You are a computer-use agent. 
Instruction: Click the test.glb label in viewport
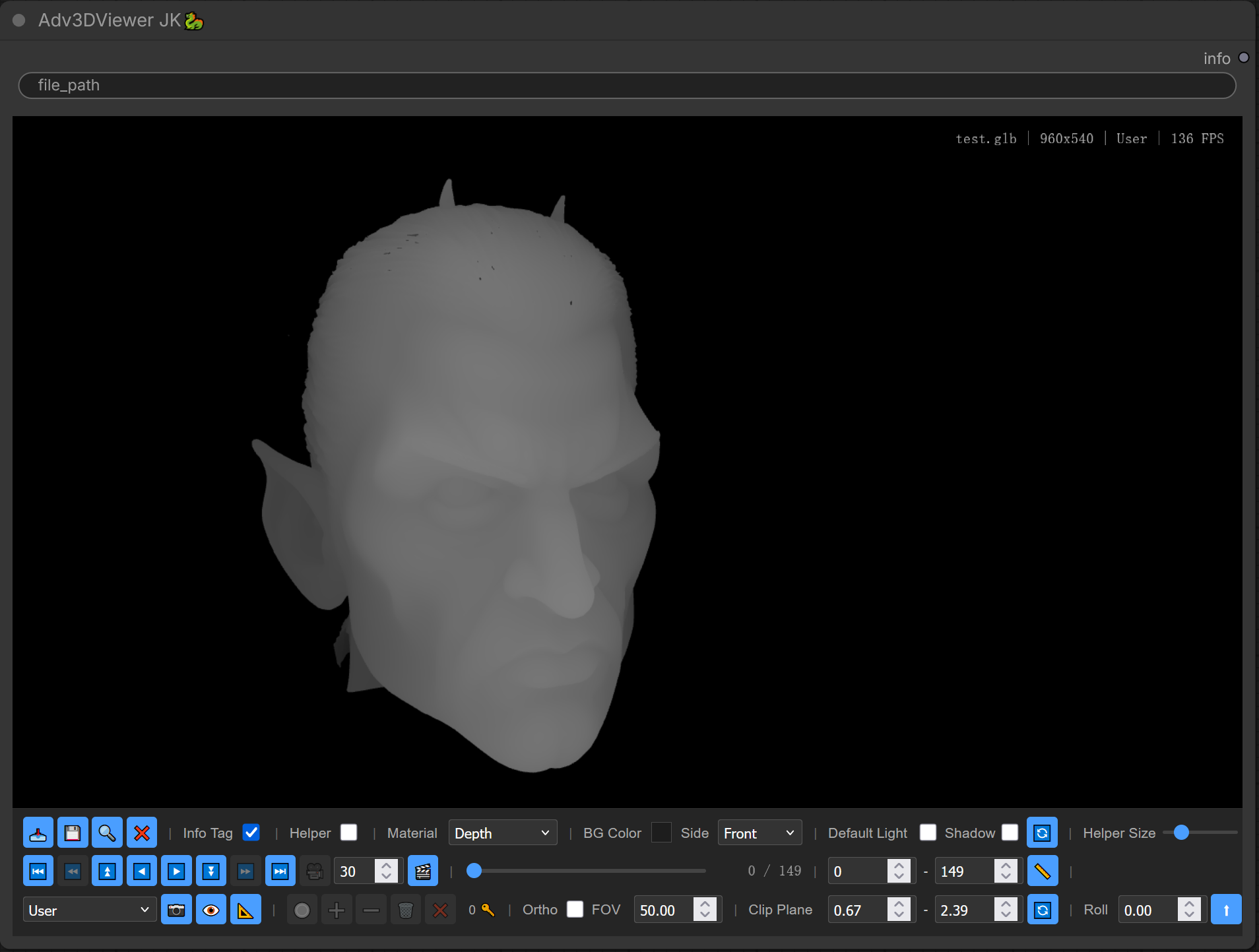(986, 139)
